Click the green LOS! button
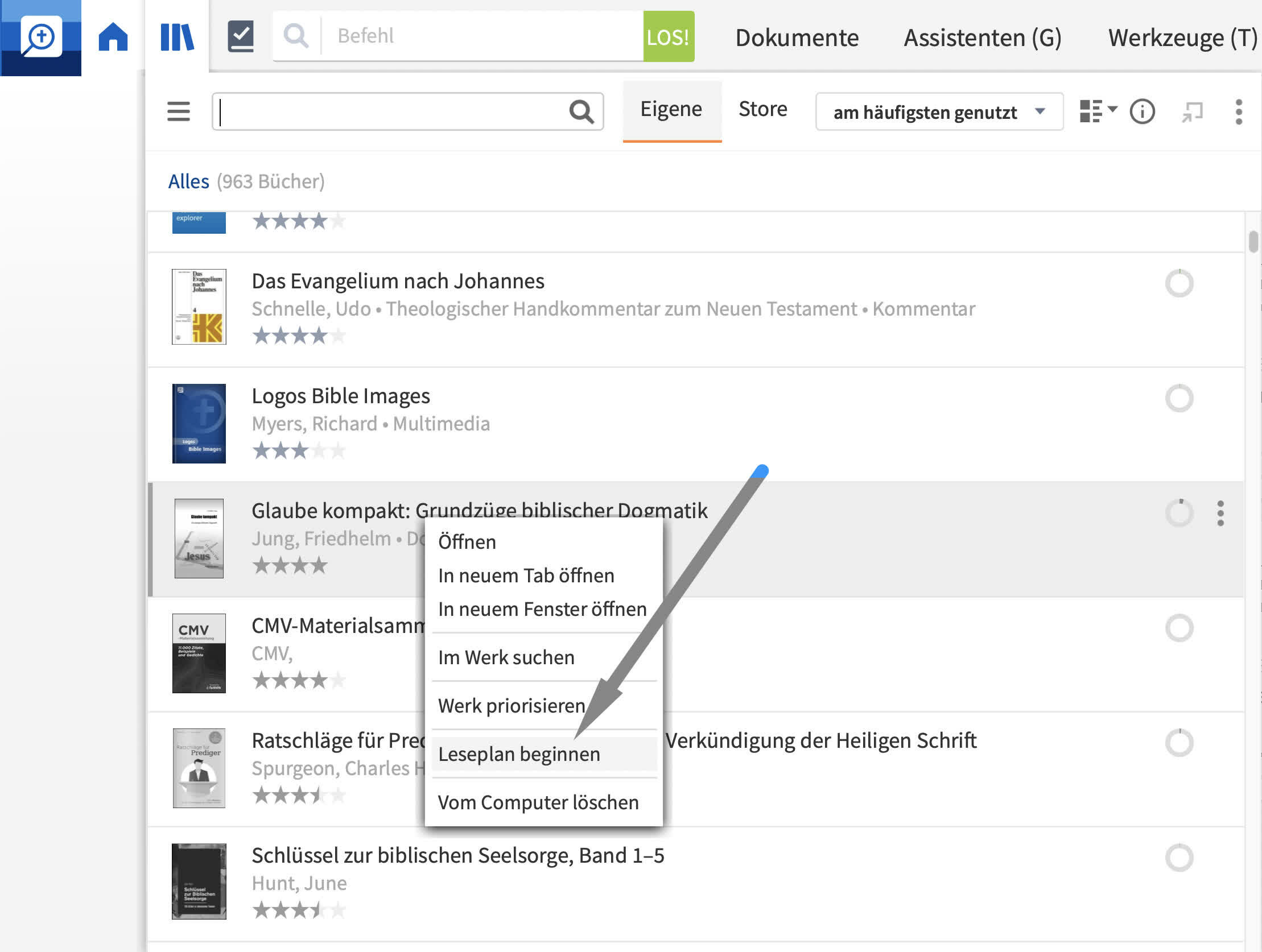Image resolution: width=1262 pixels, height=952 pixels. 668,36
